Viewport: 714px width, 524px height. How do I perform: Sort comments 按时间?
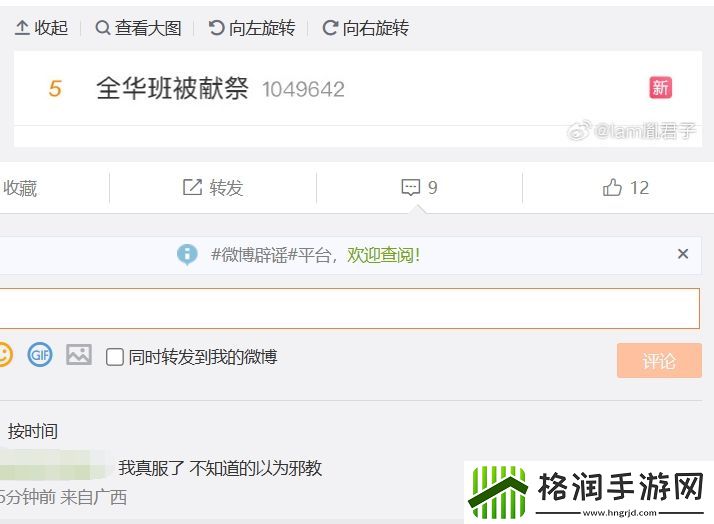pos(33,431)
